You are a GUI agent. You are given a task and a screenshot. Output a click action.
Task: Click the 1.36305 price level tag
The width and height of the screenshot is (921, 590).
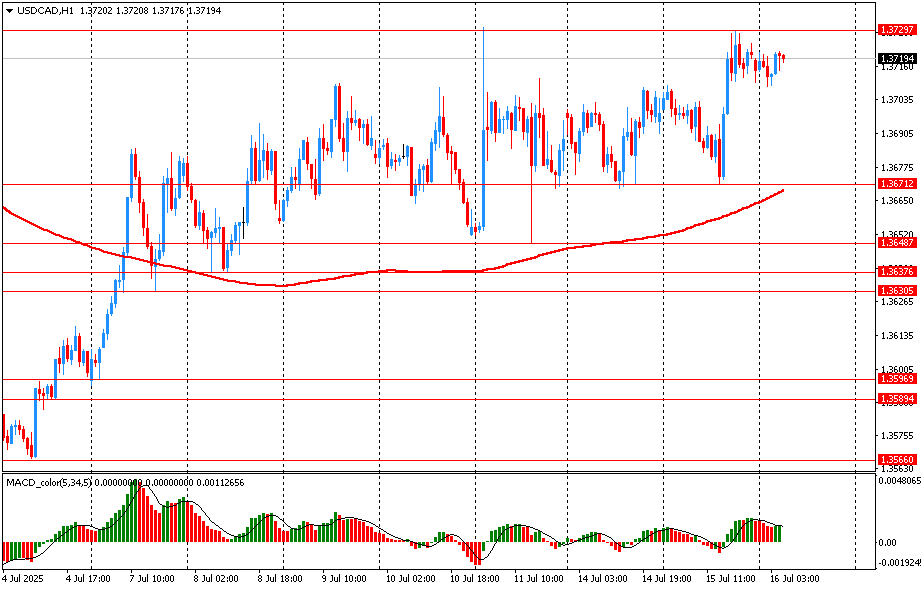click(x=897, y=291)
